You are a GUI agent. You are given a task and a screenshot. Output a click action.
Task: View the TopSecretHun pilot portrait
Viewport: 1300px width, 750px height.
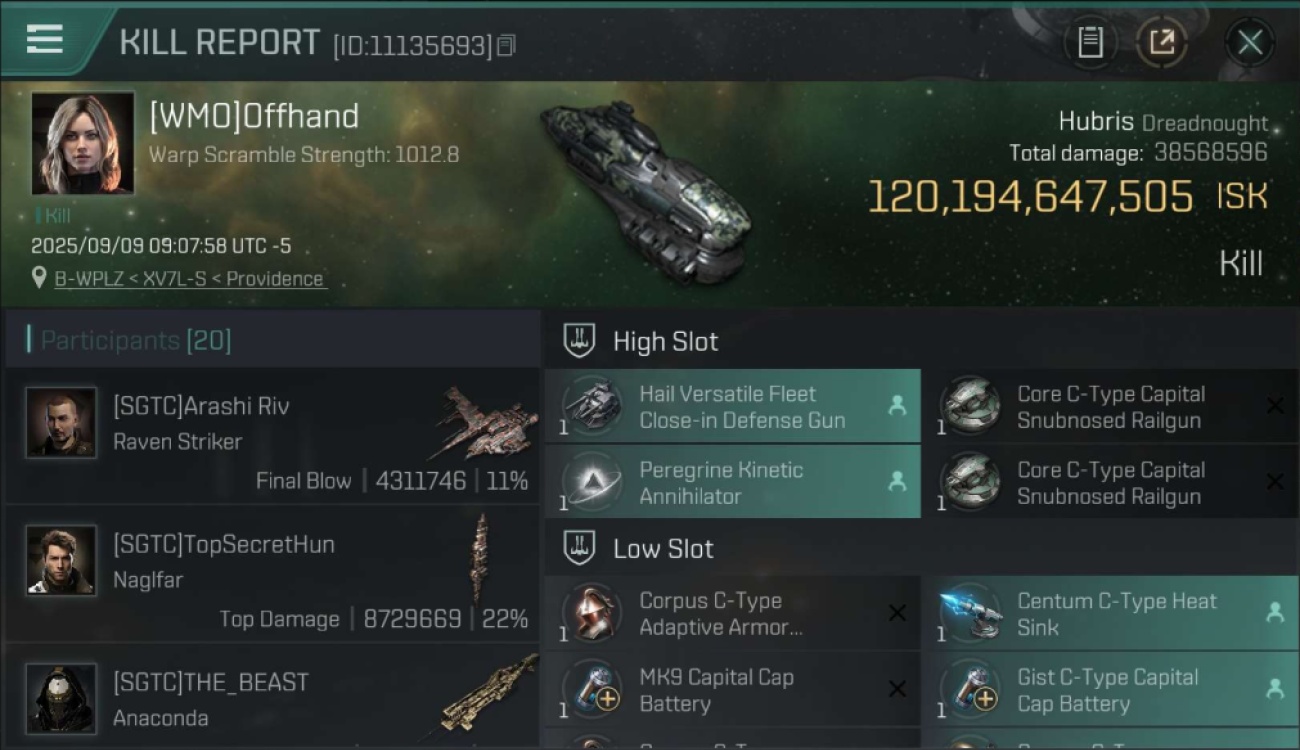[61, 560]
